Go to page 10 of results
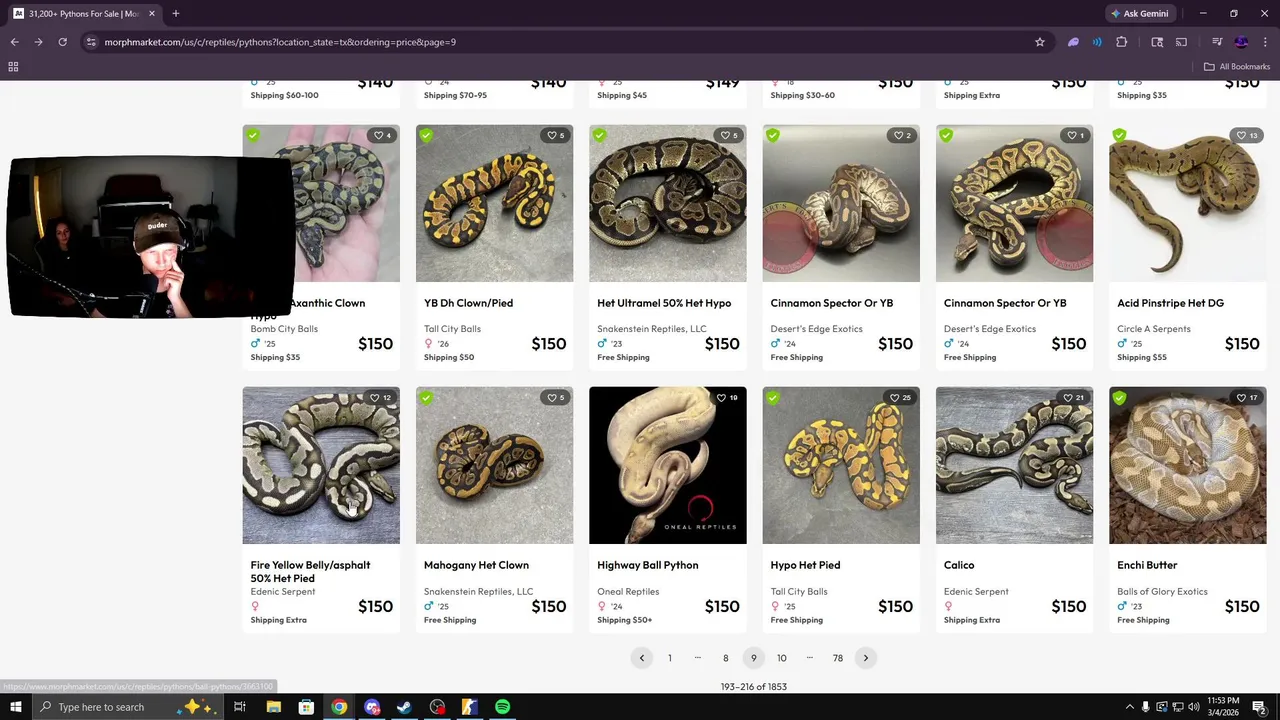This screenshot has height=720, width=1280. pos(782,658)
